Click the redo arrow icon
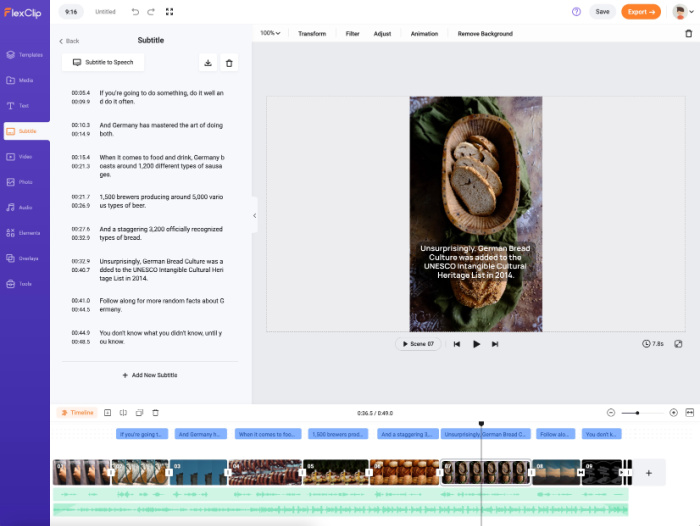 151,12
